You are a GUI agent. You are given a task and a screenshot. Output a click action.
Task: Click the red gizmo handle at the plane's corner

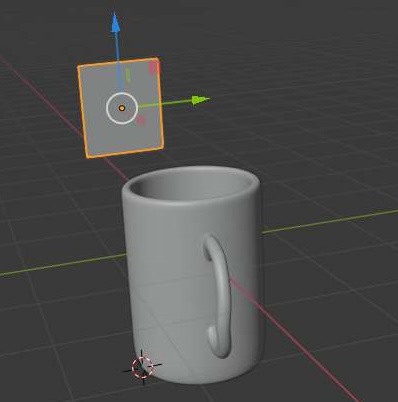154,67
